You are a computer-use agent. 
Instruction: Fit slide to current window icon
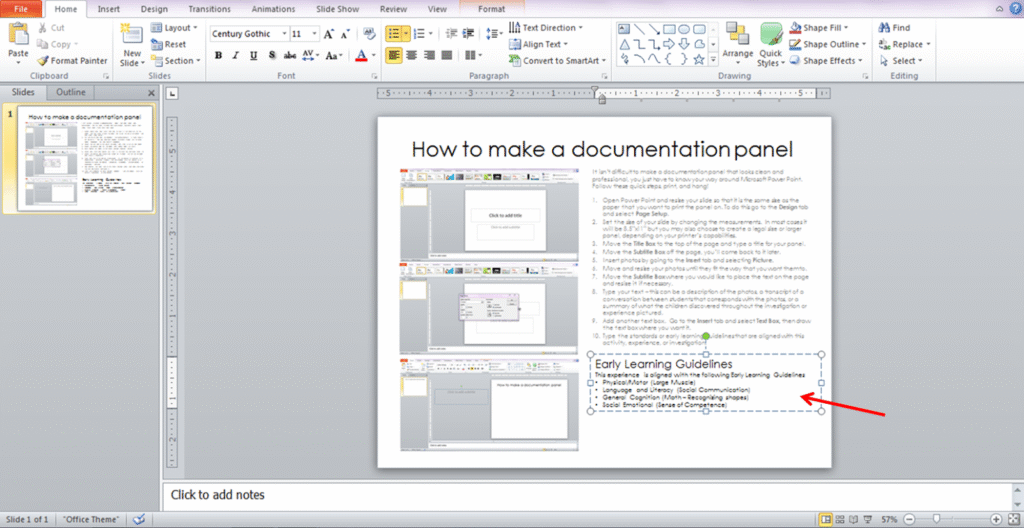coord(1014,520)
